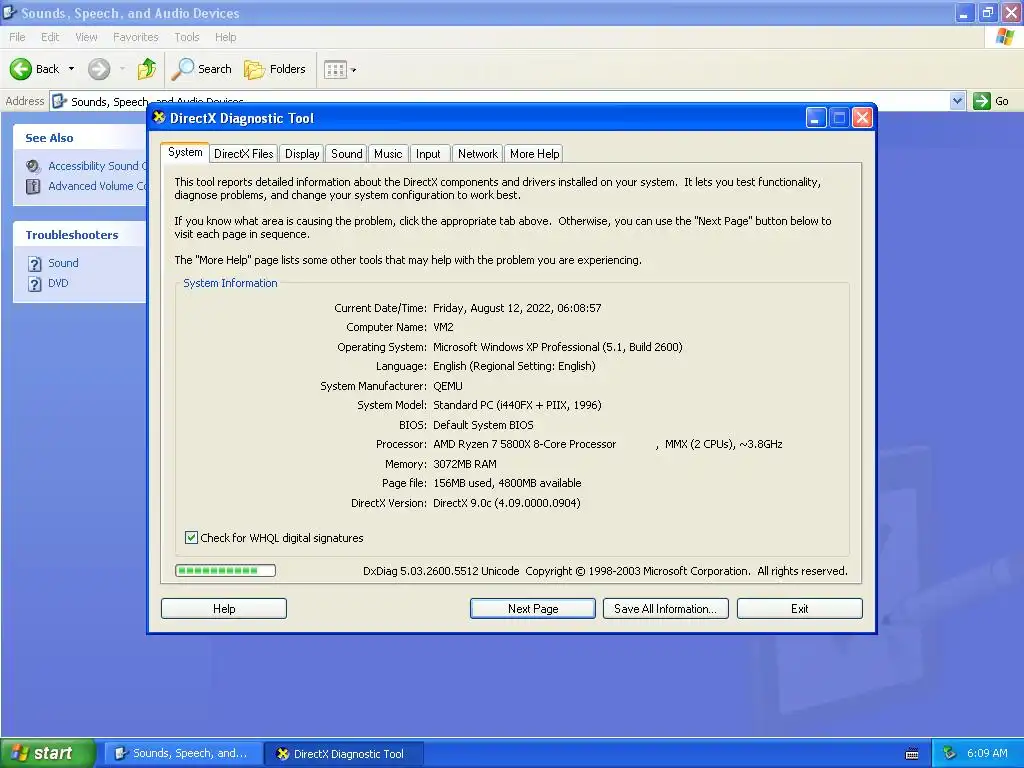Open the View menu

(86, 37)
